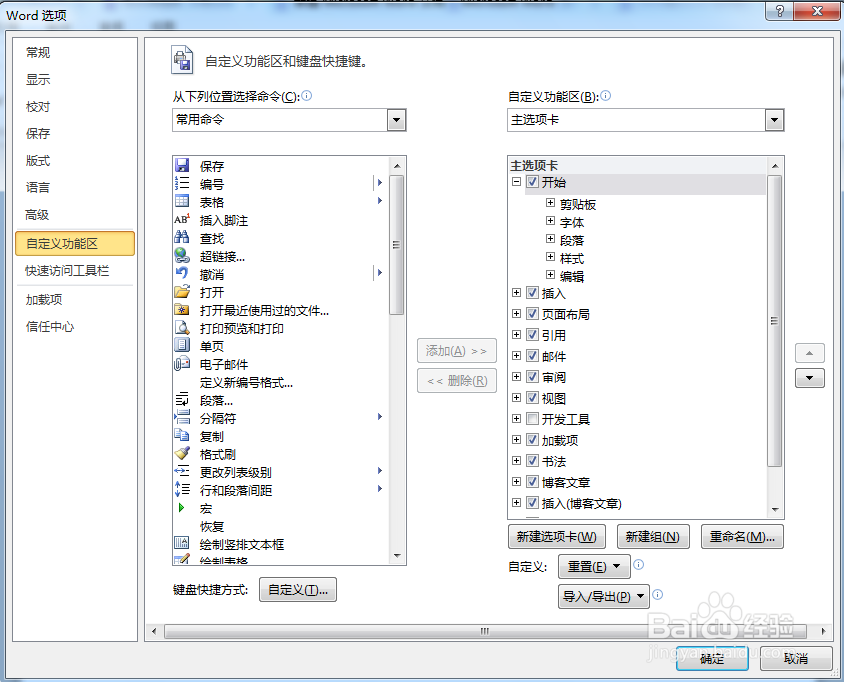Select 校对 in options sidebar
Viewport: 844px width, 682px height.
pyautogui.click(x=38, y=107)
